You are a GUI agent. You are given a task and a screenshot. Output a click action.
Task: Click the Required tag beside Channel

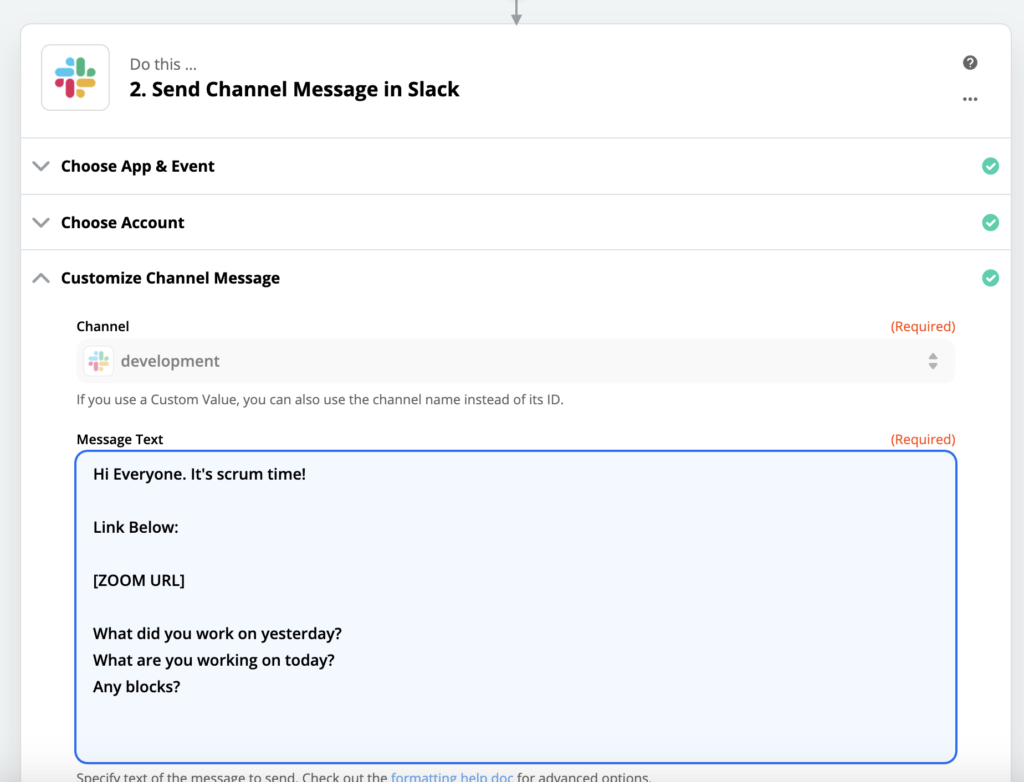click(x=923, y=326)
